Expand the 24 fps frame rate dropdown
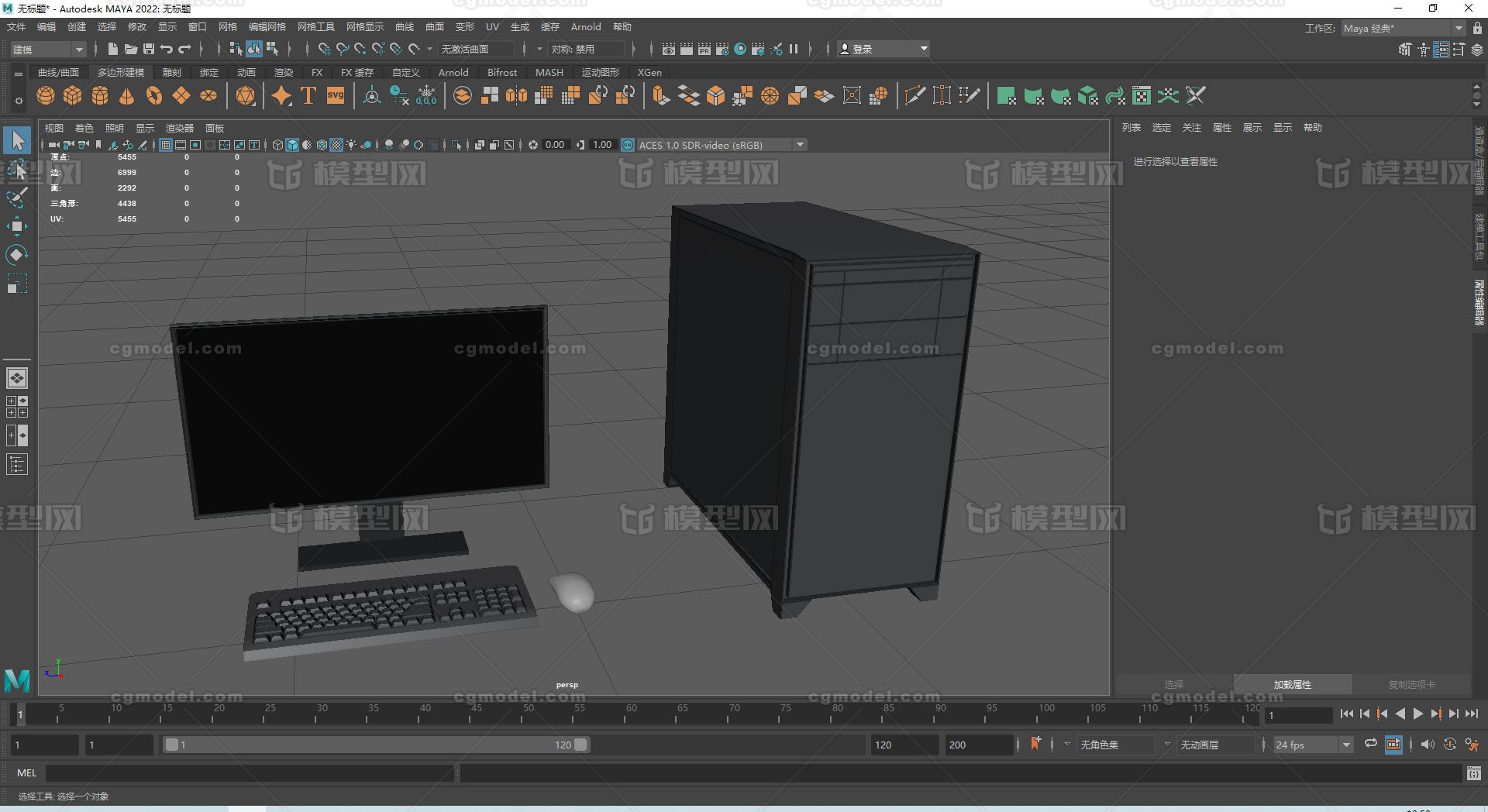This screenshot has height=812, width=1488. tap(1346, 745)
